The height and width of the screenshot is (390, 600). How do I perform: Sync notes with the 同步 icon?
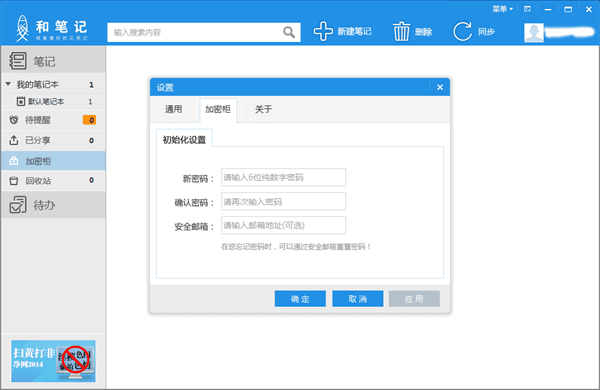(462, 31)
